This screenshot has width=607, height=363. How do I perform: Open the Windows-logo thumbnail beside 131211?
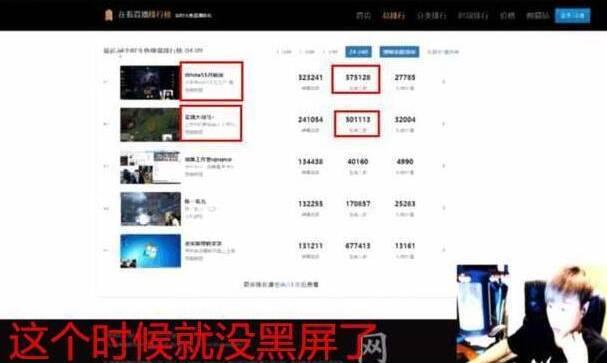[x=150, y=251]
